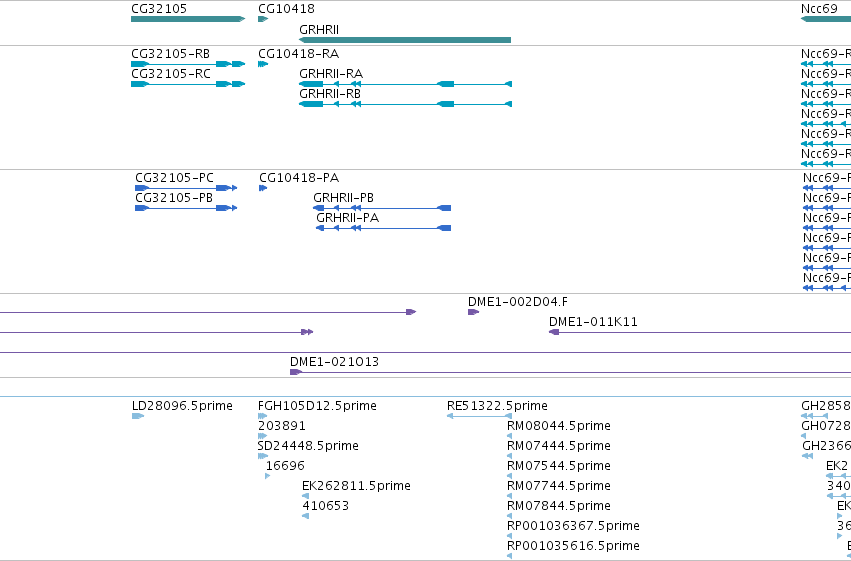Viewport: 851px width, 561px height.
Task: Click the GRHRII-PB protein feature glyph
Action: 382,208
